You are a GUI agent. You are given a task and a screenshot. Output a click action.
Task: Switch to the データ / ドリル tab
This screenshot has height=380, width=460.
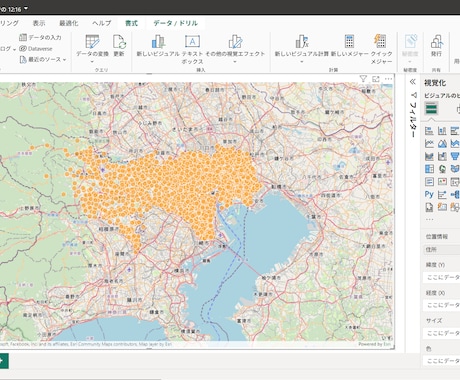(176, 23)
